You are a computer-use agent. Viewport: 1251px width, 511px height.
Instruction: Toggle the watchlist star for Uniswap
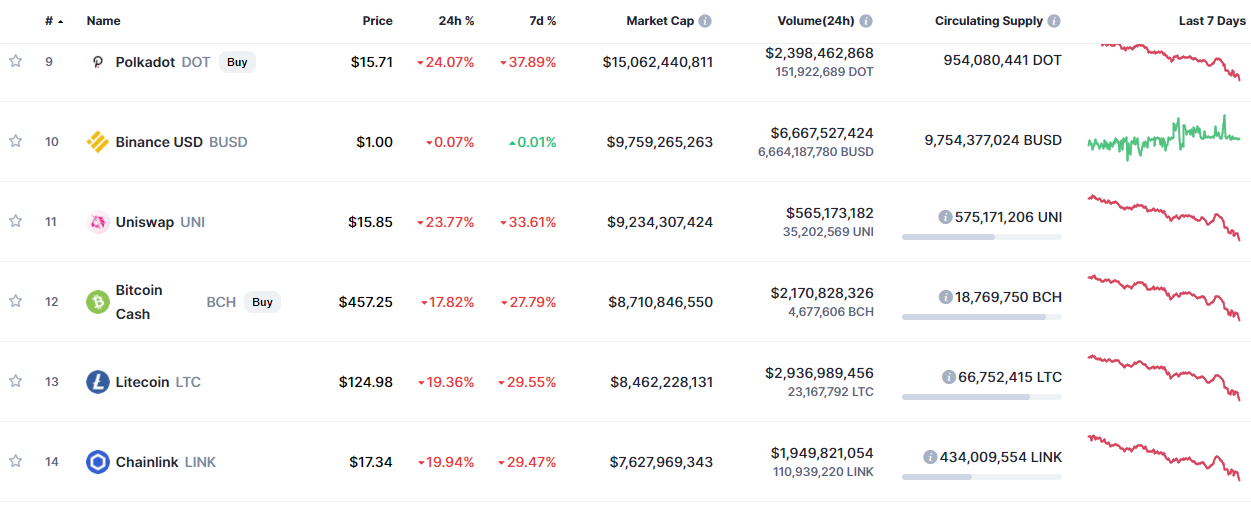click(x=15, y=221)
